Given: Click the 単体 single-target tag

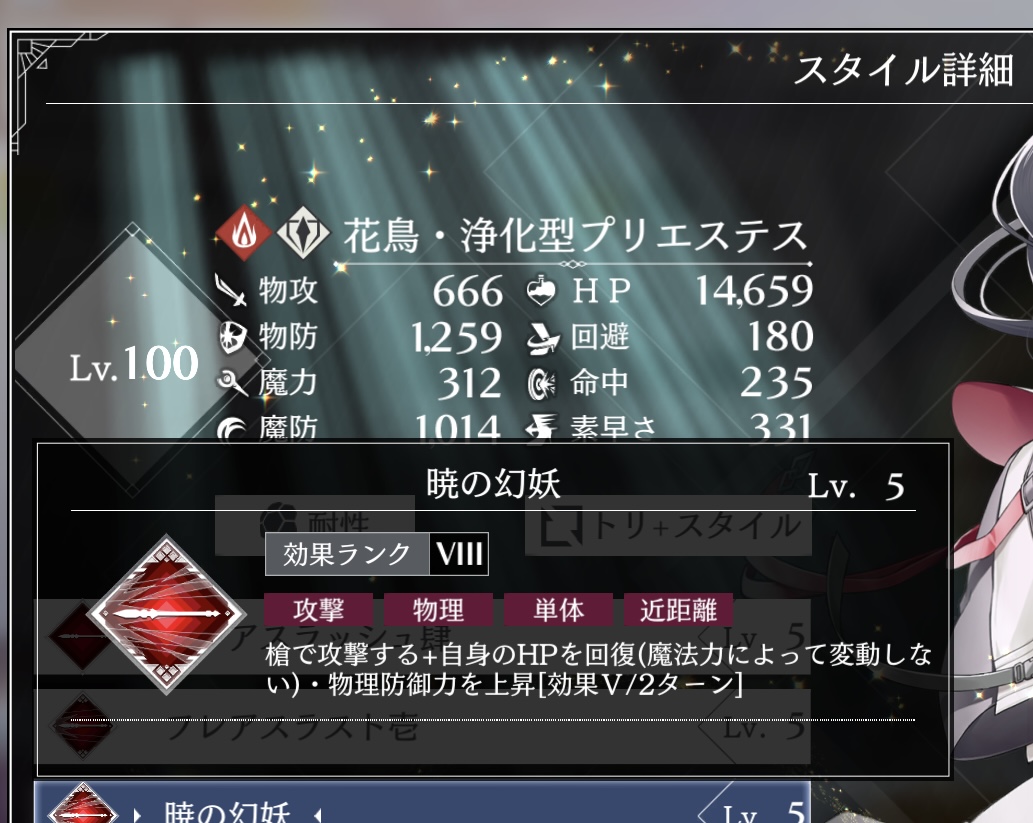Looking at the screenshot, I should tap(559, 610).
